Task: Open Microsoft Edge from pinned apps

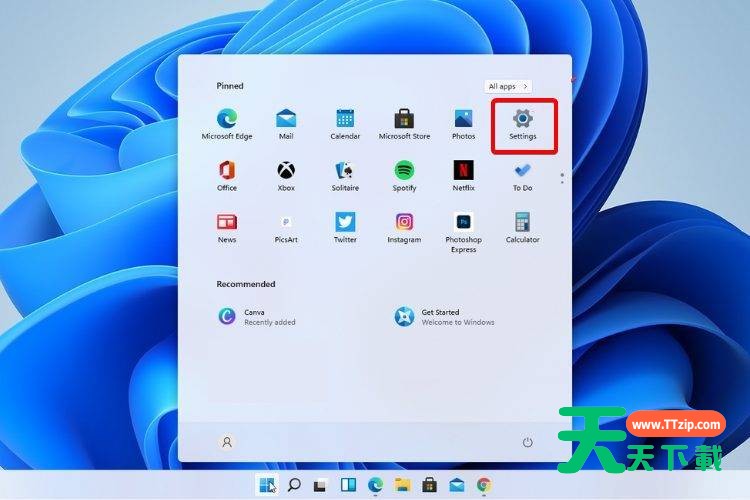Action: [x=227, y=118]
